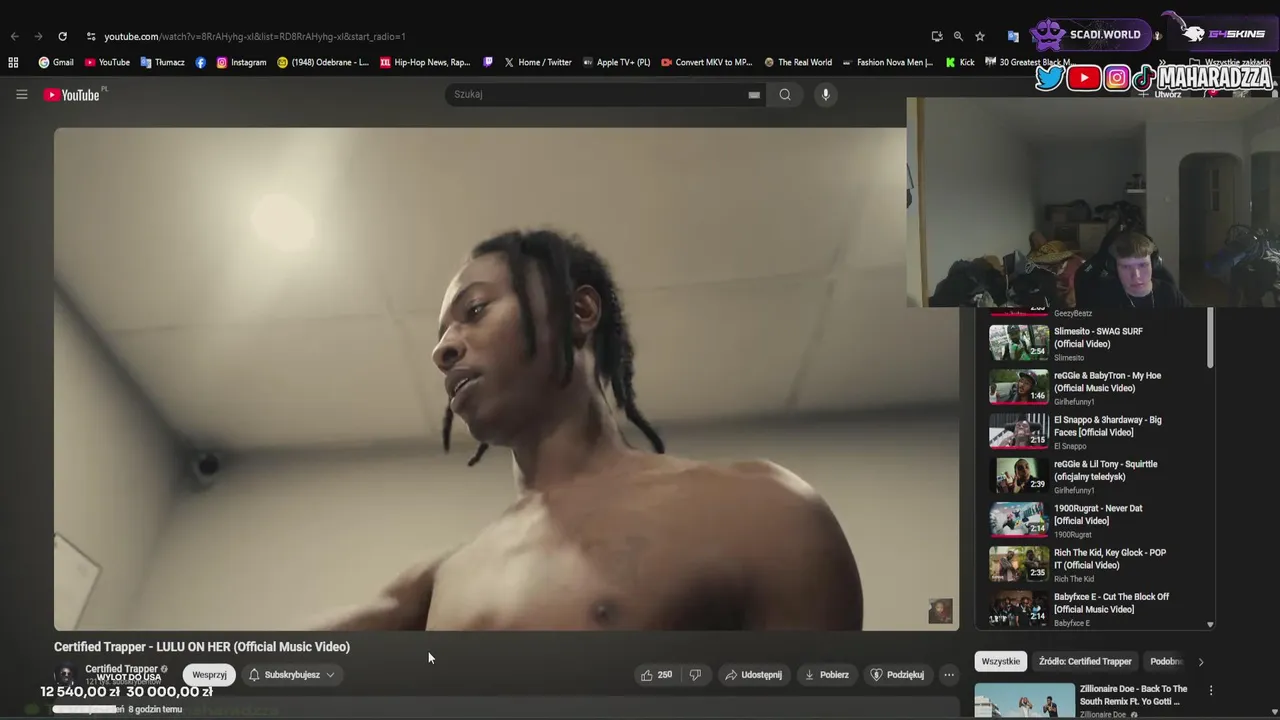
Task: Select the Wszystkie filter chip
Action: coord(1001,661)
